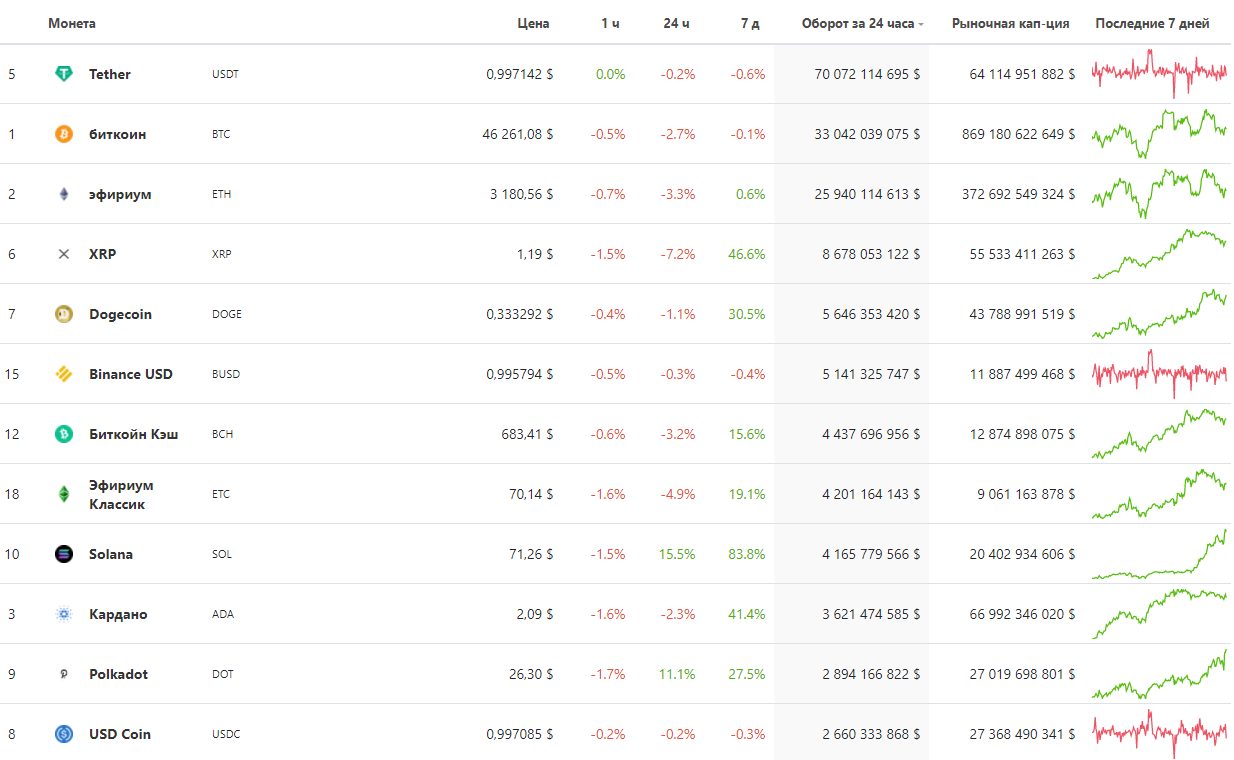The width and height of the screenshot is (1234, 760).
Task: Click the Ethereum diamond logo icon
Action: click(64, 194)
